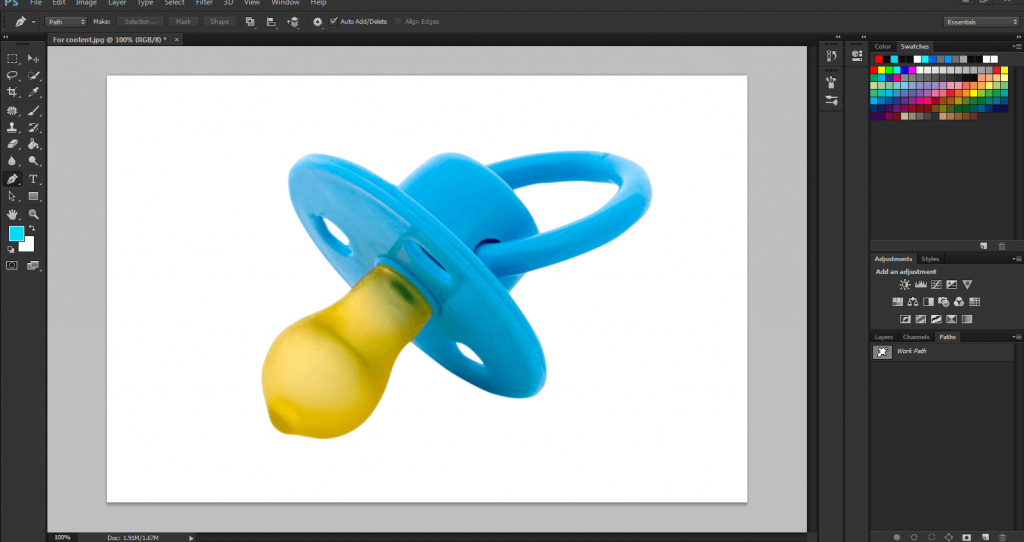
Task: Open pen options gear menu
Action: point(317,22)
